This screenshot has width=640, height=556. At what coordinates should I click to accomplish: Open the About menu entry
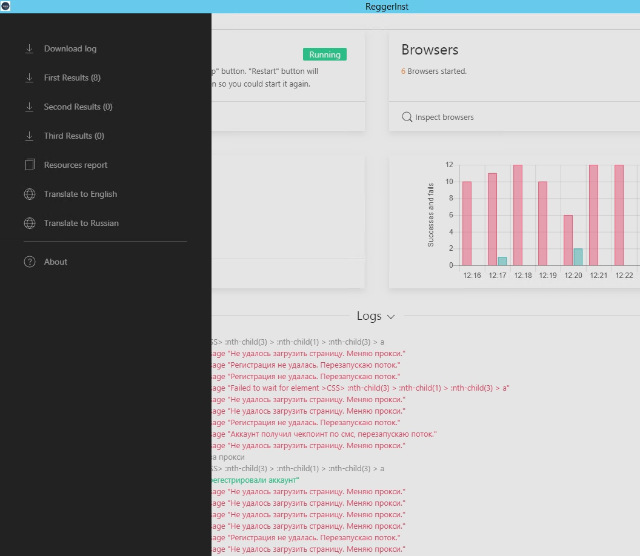pyautogui.click(x=56, y=262)
